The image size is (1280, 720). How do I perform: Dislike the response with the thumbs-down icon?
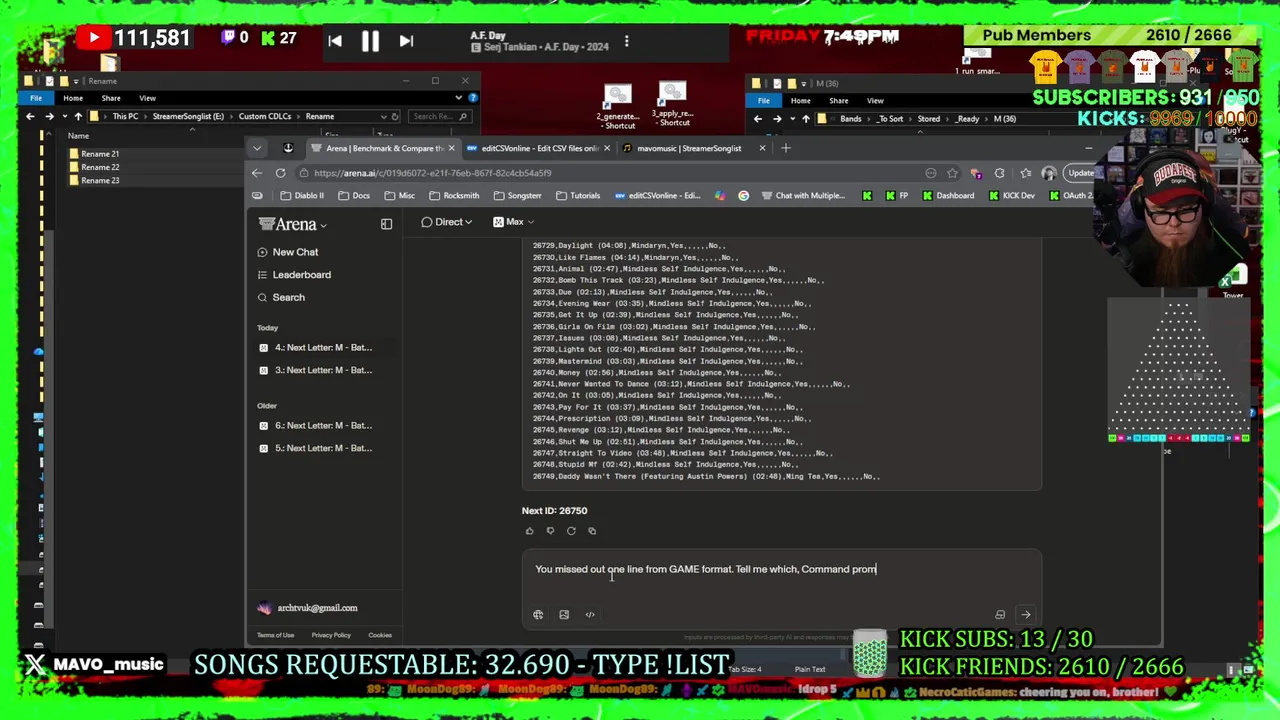[550, 531]
